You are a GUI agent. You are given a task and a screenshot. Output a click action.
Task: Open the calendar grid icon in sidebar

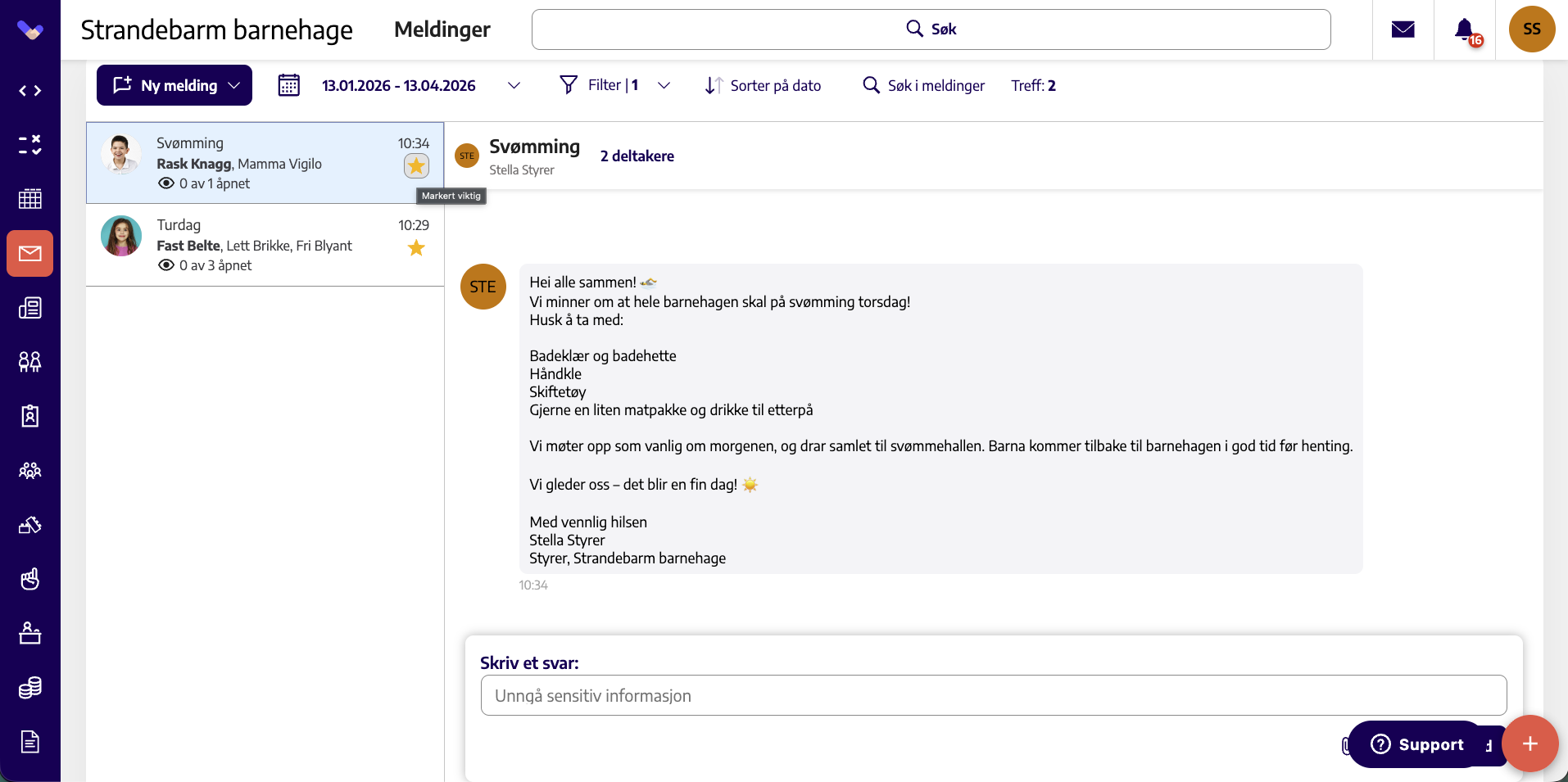(30, 199)
